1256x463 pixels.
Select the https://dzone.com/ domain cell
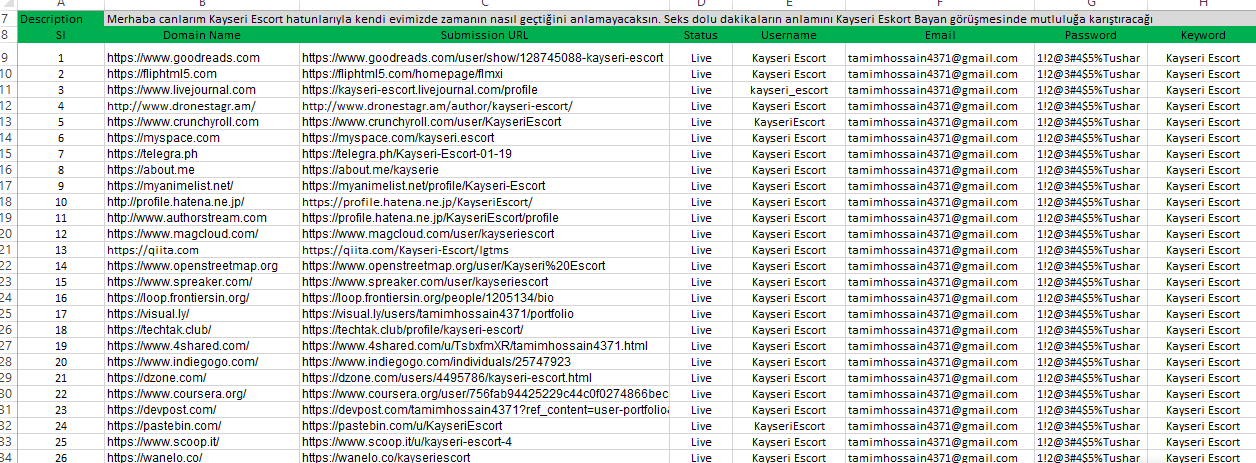point(202,378)
